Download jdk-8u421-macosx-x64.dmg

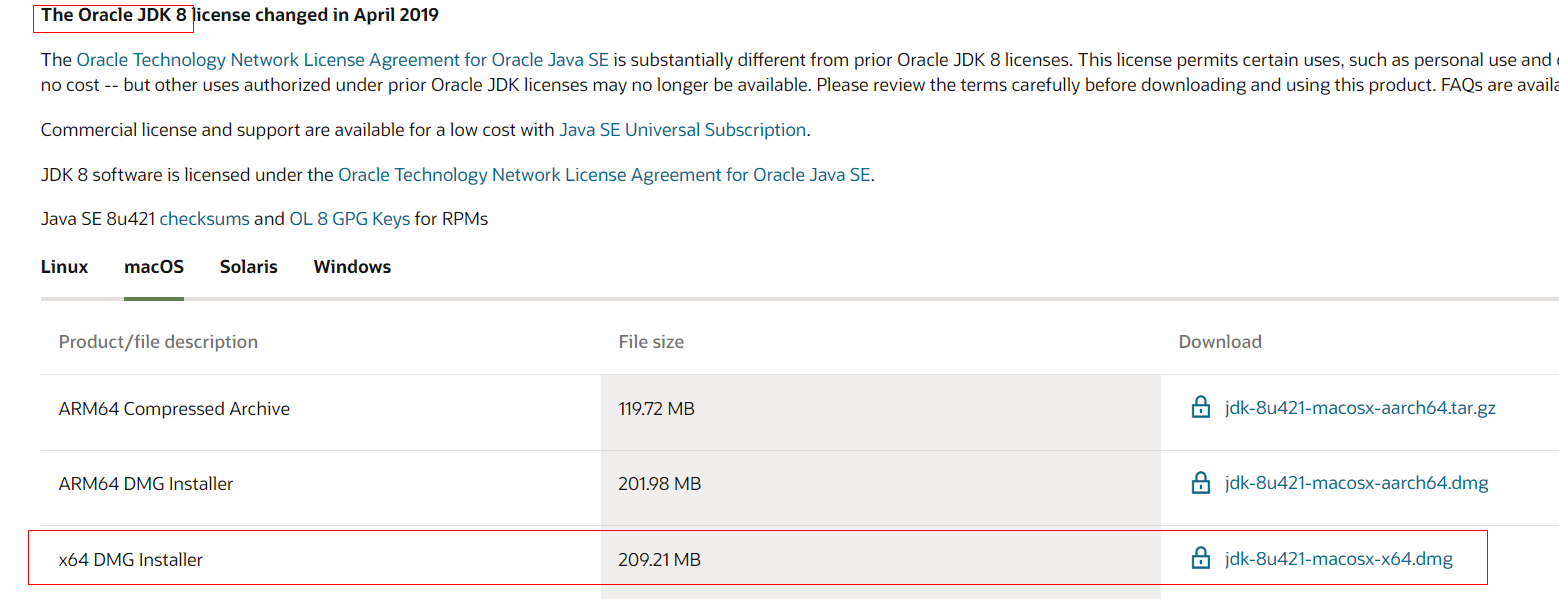pos(1338,559)
